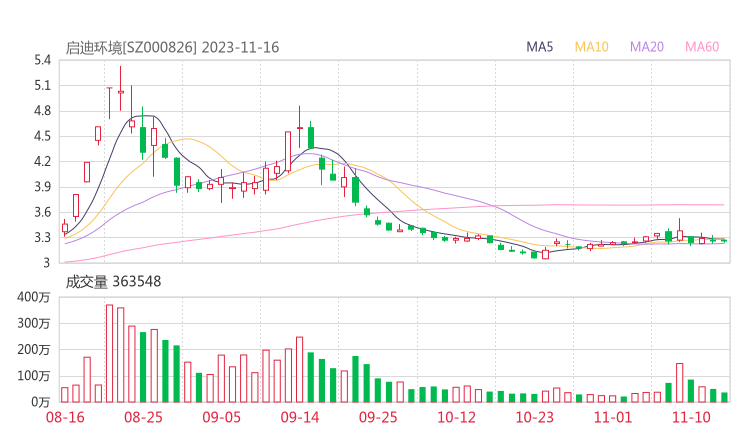
Task: Click the 3.6 price axis label
Action: point(42,212)
